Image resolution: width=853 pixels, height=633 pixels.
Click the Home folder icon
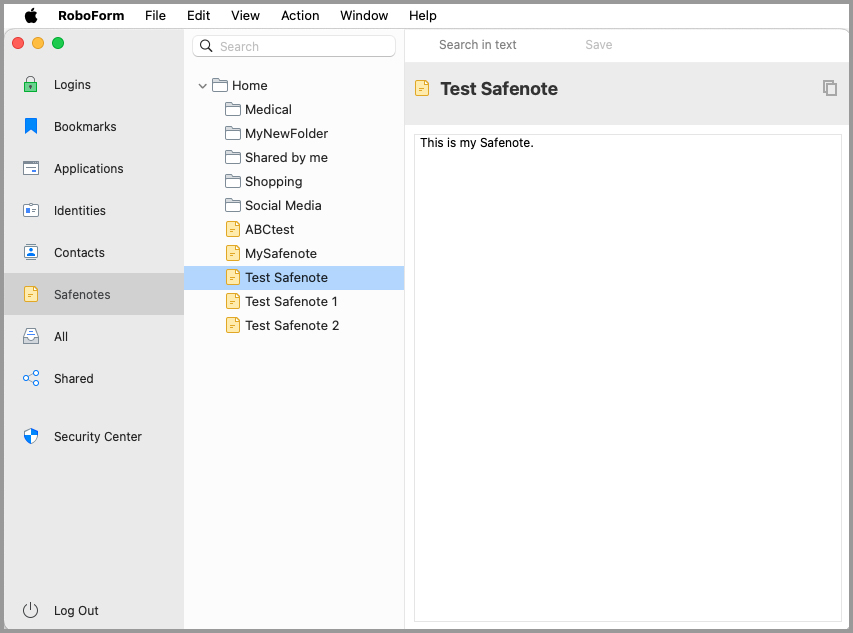click(220, 85)
